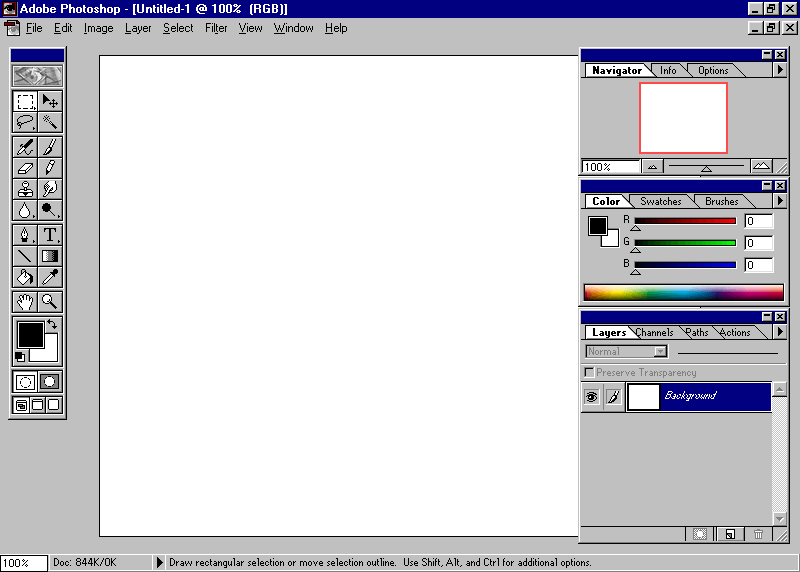Viewport: 800px width, 572px height.
Task: Switch to Quick Mask mode
Action: 50,382
